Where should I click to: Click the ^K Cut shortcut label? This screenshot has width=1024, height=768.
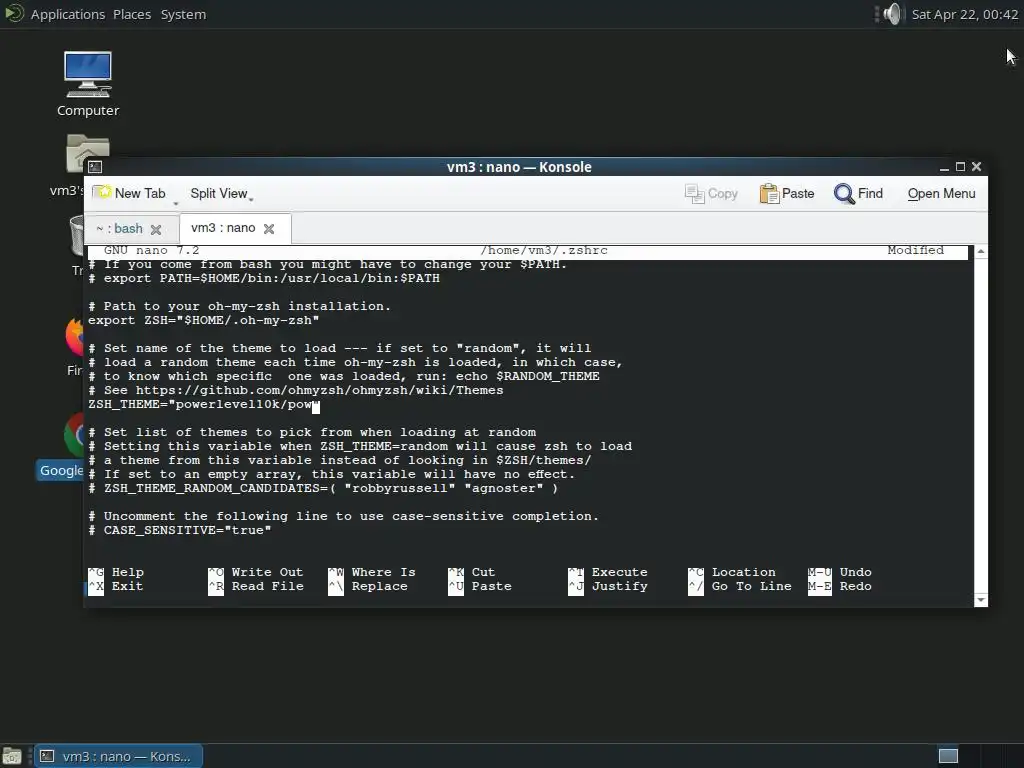pos(472,573)
